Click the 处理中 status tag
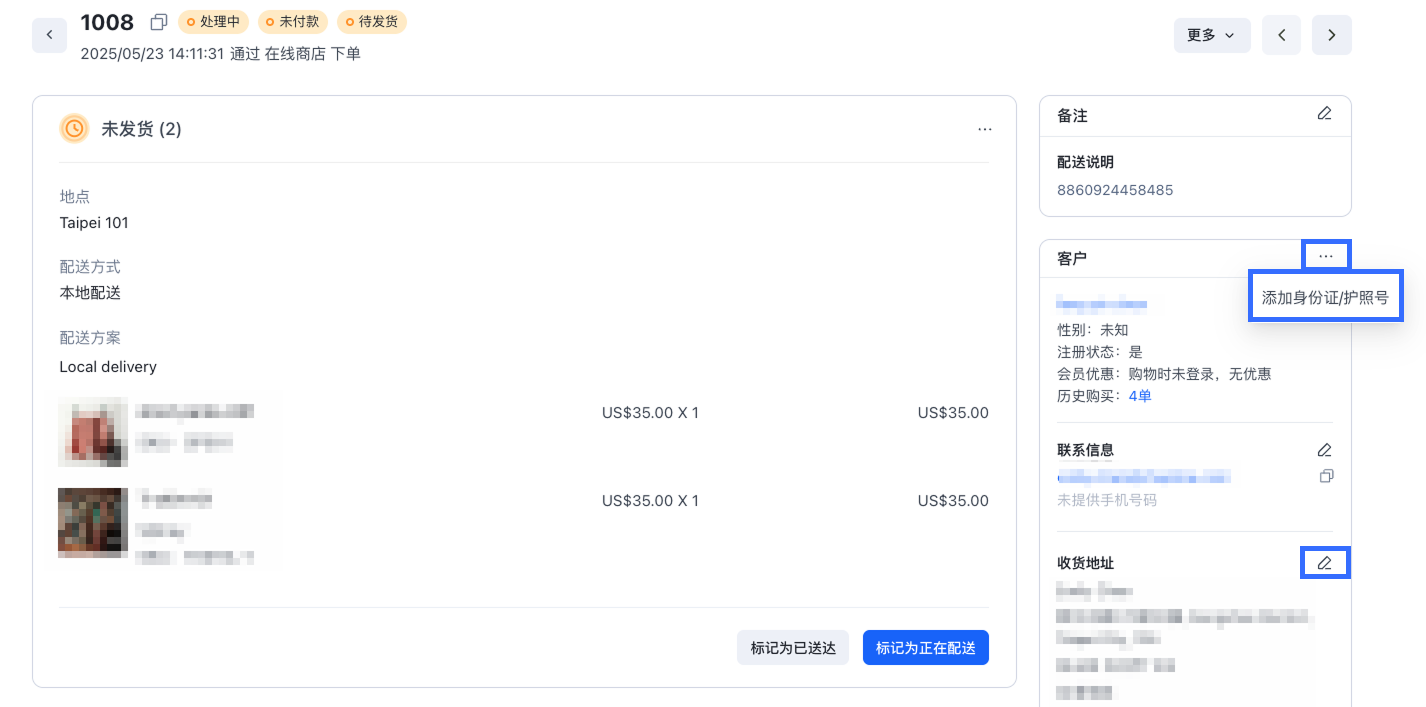The width and height of the screenshot is (1426, 707). pyautogui.click(x=213, y=21)
